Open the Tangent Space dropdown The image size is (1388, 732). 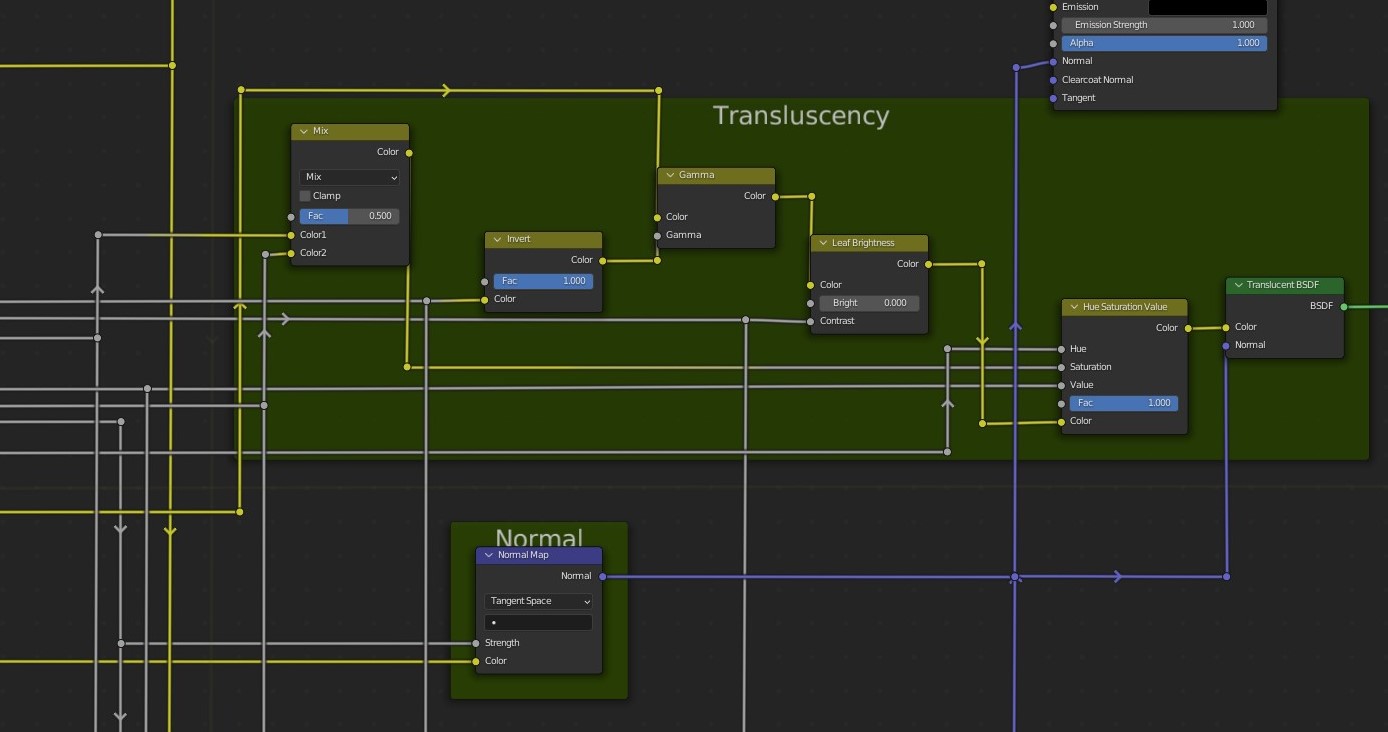tap(538, 601)
